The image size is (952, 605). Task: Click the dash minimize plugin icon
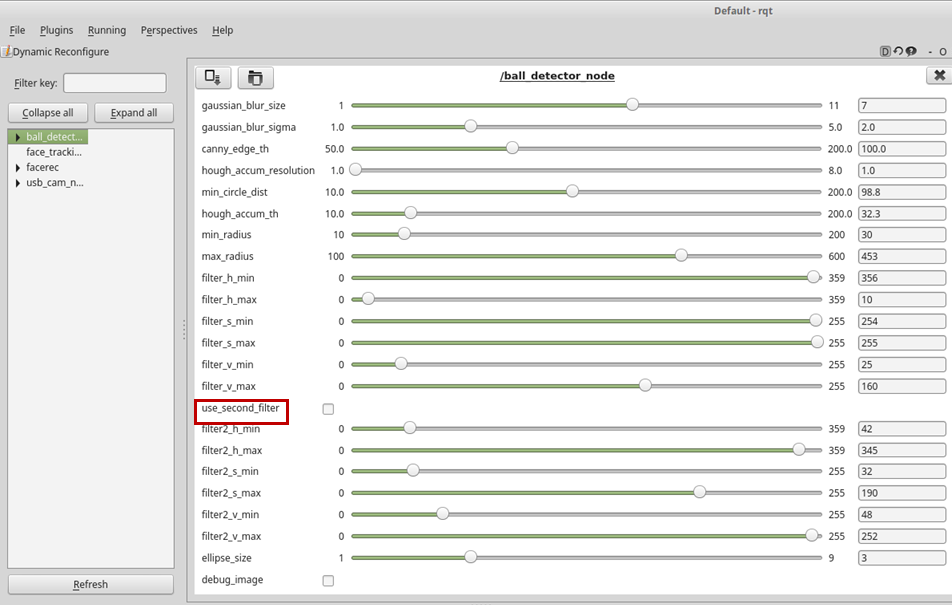click(x=930, y=52)
